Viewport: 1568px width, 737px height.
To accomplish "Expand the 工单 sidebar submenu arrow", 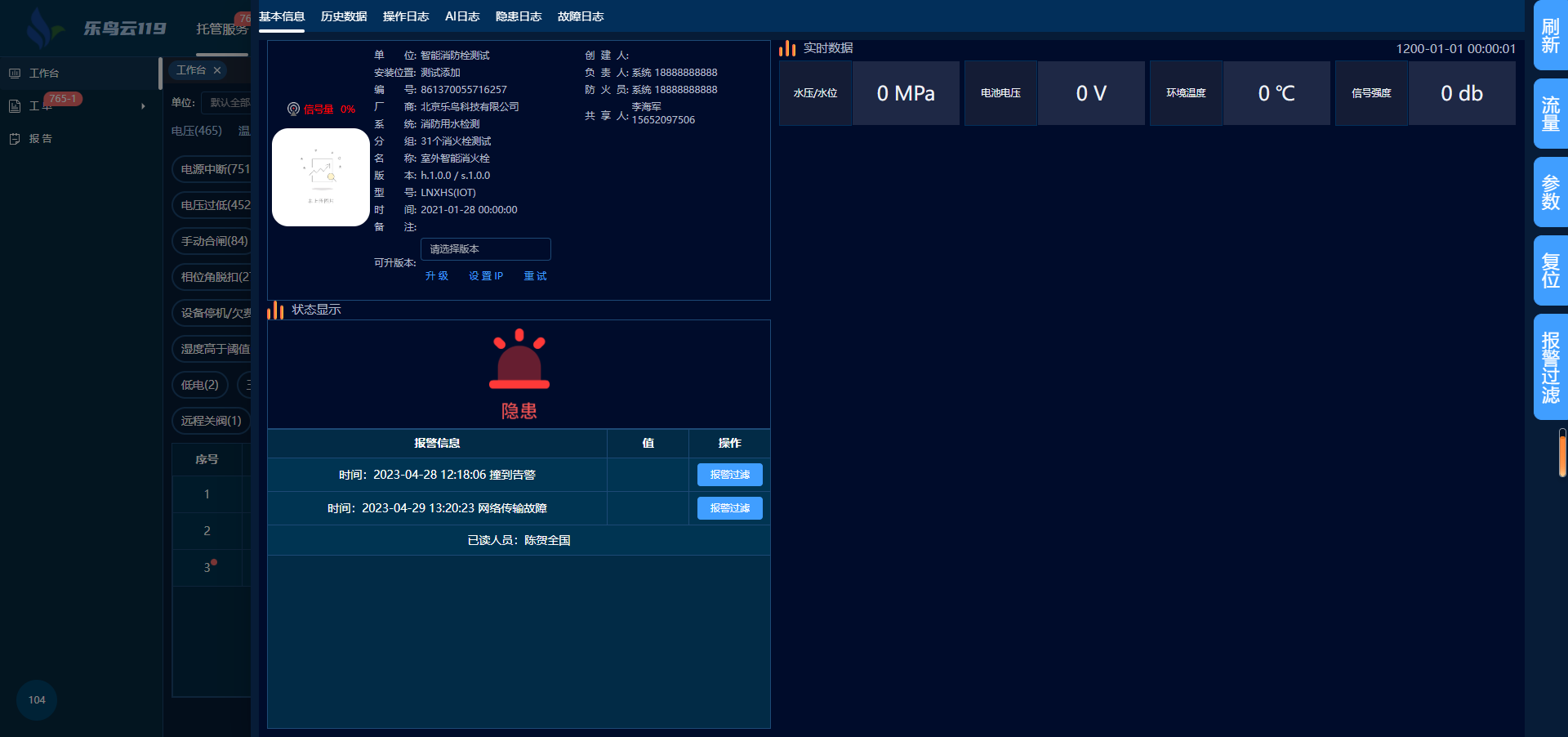I will pos(143,106).
